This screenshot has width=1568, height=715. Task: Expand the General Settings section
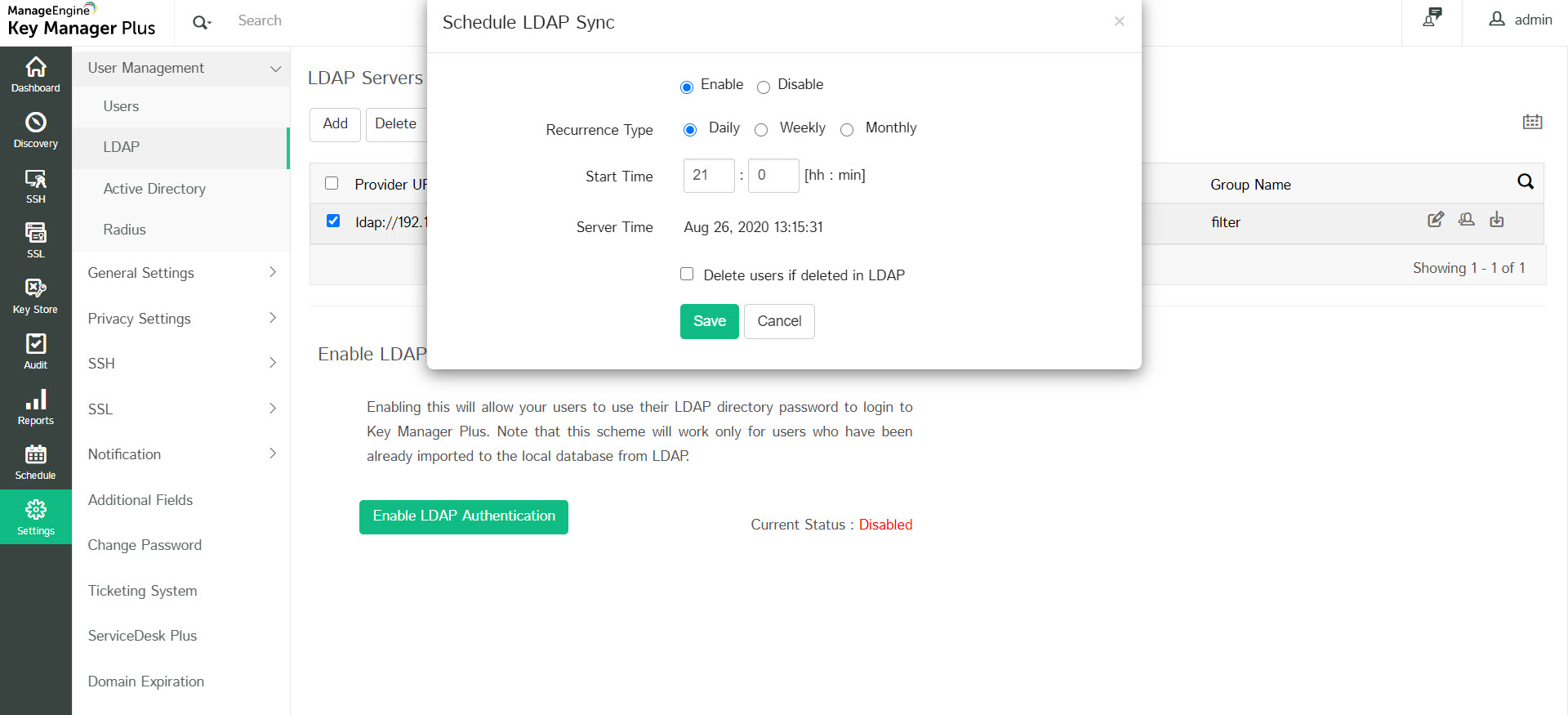(x=180, y=273)
